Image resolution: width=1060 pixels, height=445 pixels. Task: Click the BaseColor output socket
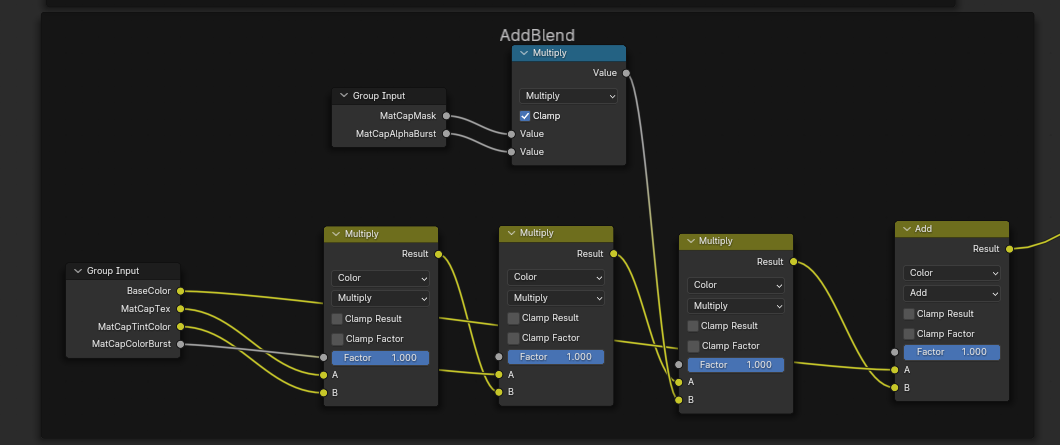180,291
